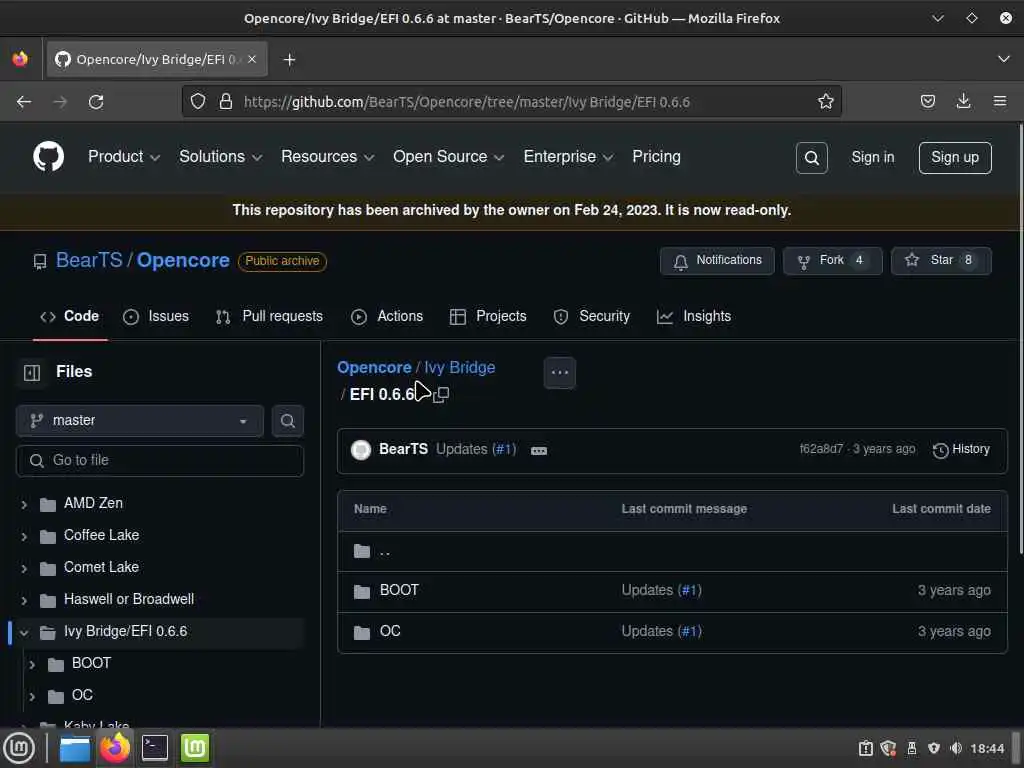View connection padlock details
Viewport: 1024px width, 768px height.
tap(225, 101)
